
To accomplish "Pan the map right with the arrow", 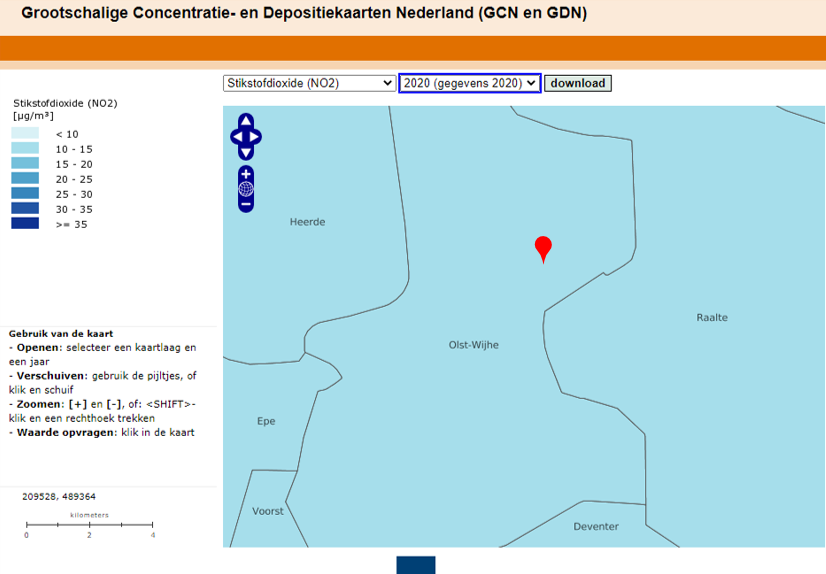I will point(255,137).
